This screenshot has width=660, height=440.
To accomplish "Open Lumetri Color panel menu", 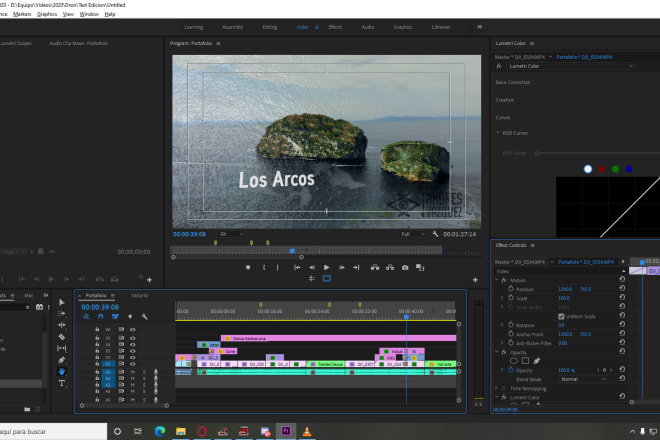I will click(532, 43).
